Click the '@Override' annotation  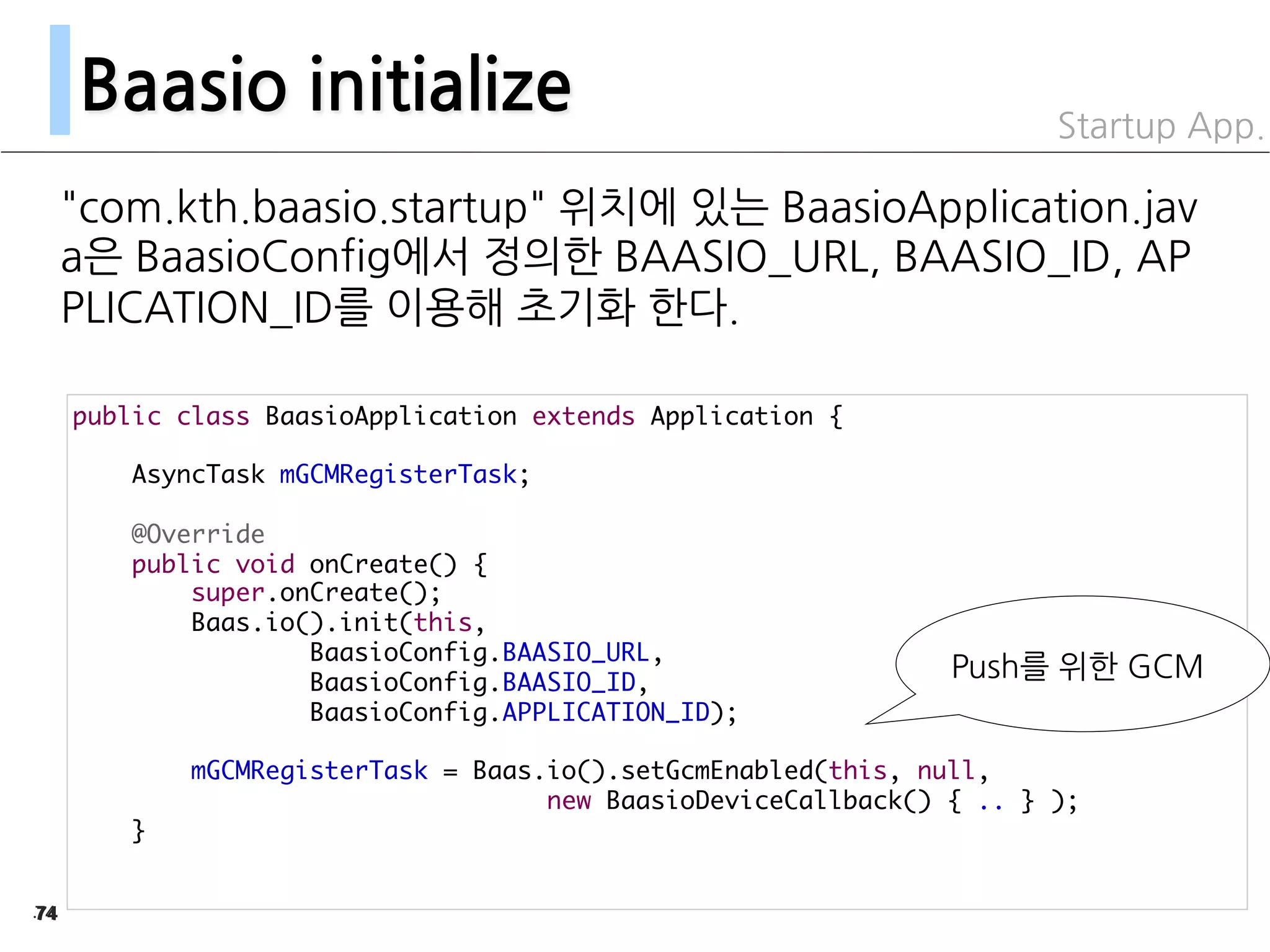(x=198, y=534)
